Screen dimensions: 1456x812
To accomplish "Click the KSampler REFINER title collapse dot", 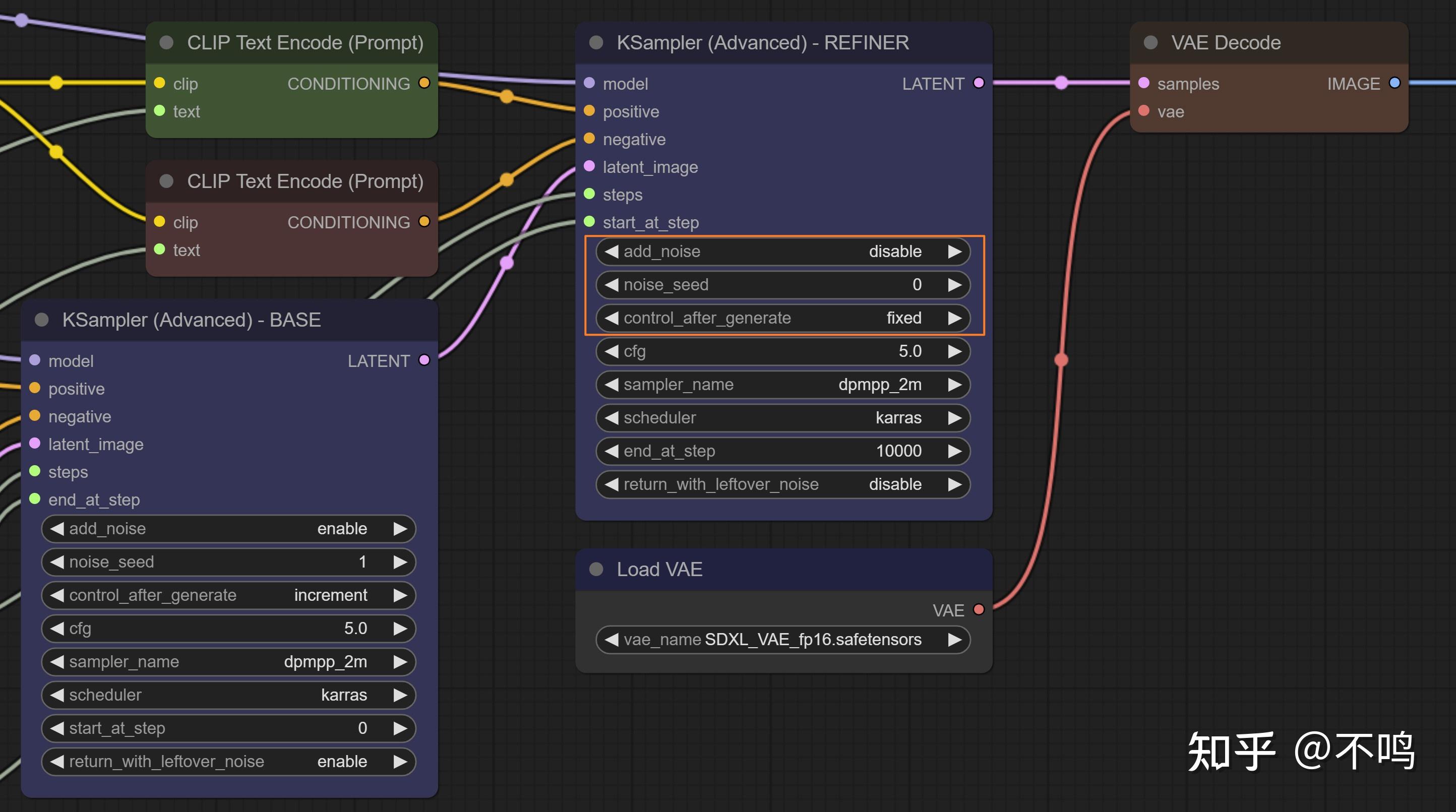I will 596,42.
